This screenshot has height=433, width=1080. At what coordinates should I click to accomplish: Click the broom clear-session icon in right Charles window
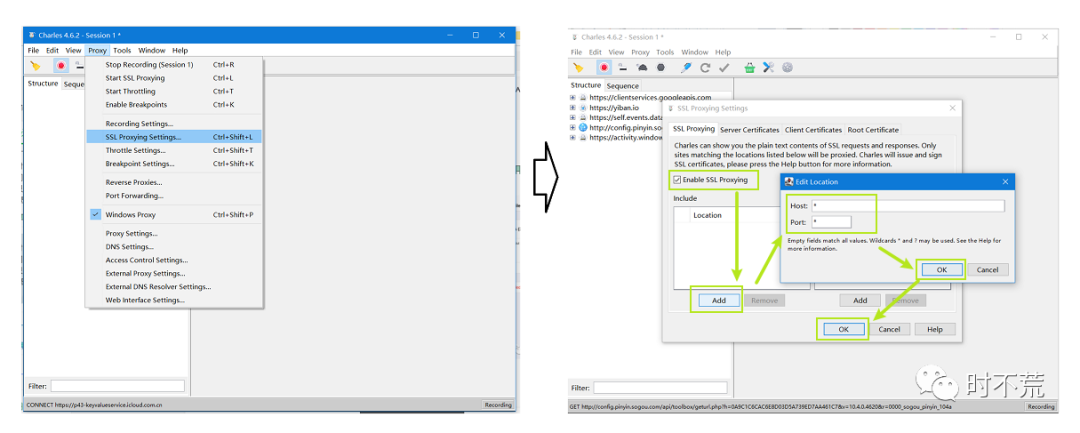tap(579, 67)
